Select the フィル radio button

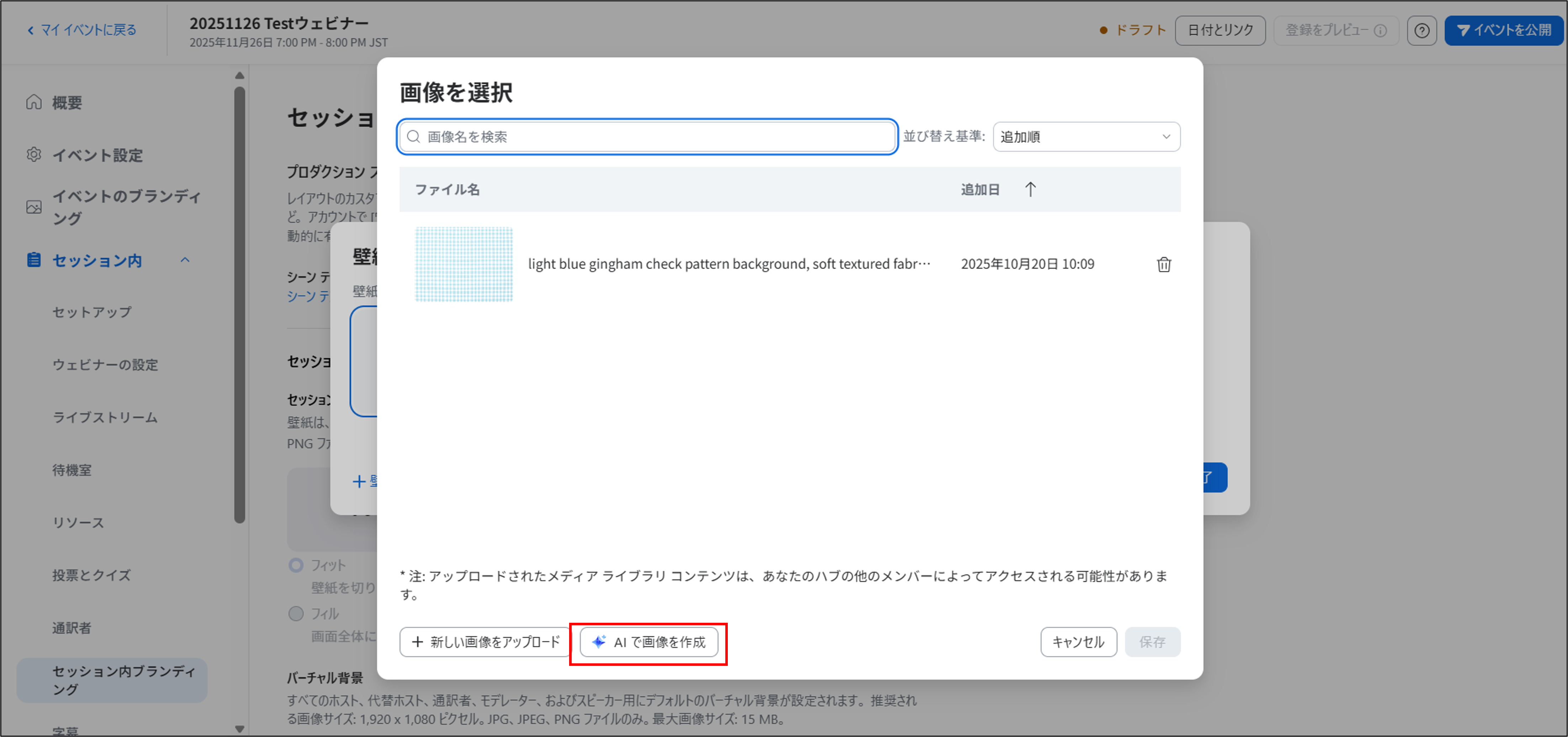pos(296,614)
